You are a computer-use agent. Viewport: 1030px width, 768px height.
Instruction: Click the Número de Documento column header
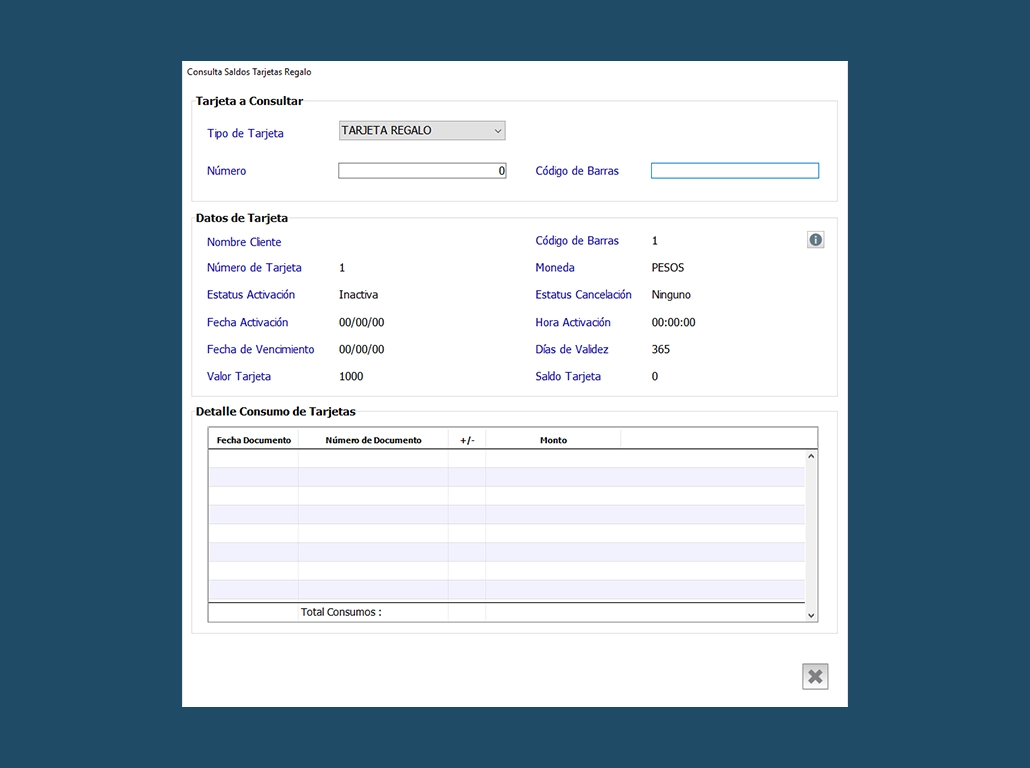pos(373,440)
